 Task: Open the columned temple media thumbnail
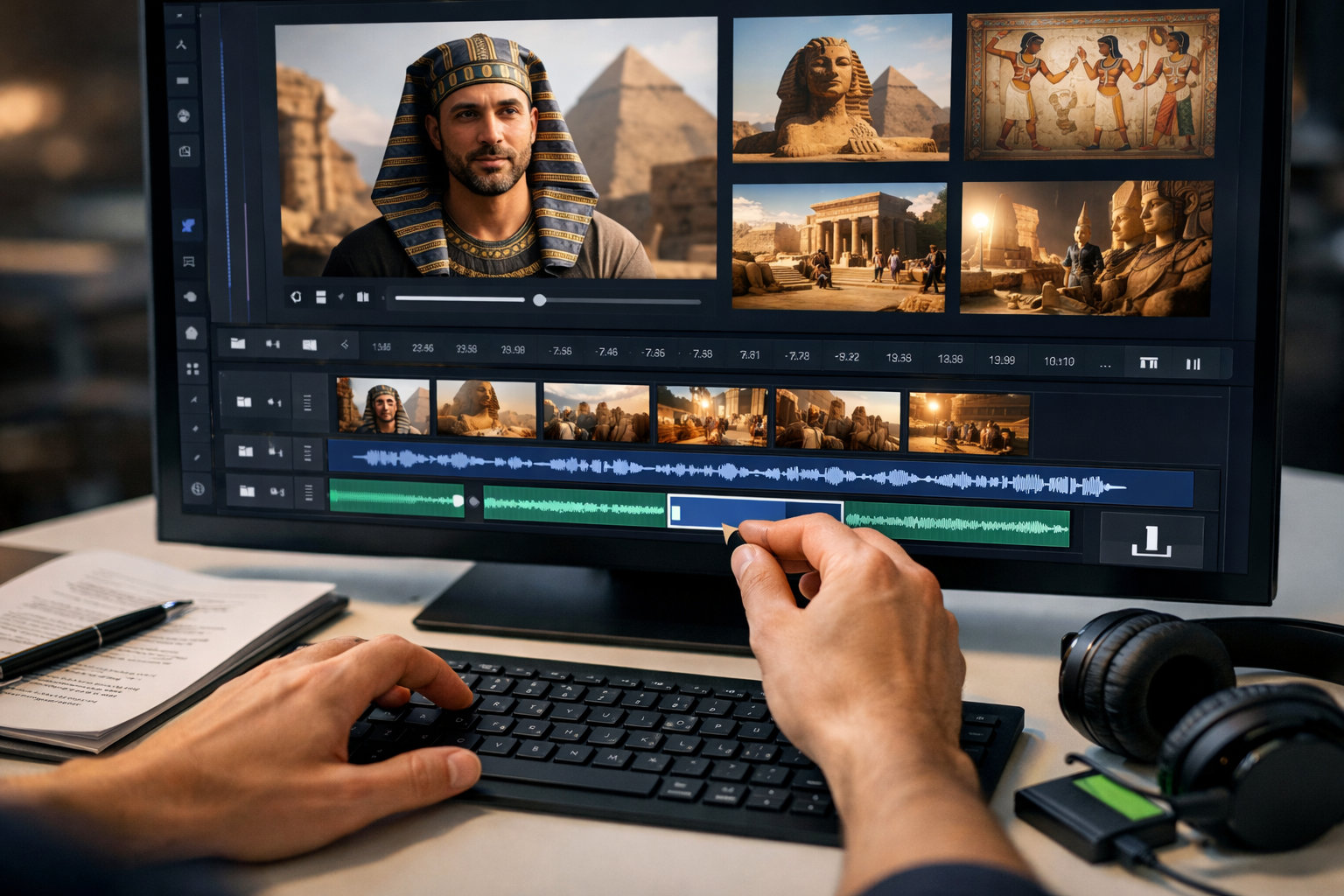(x=839, y=247)
